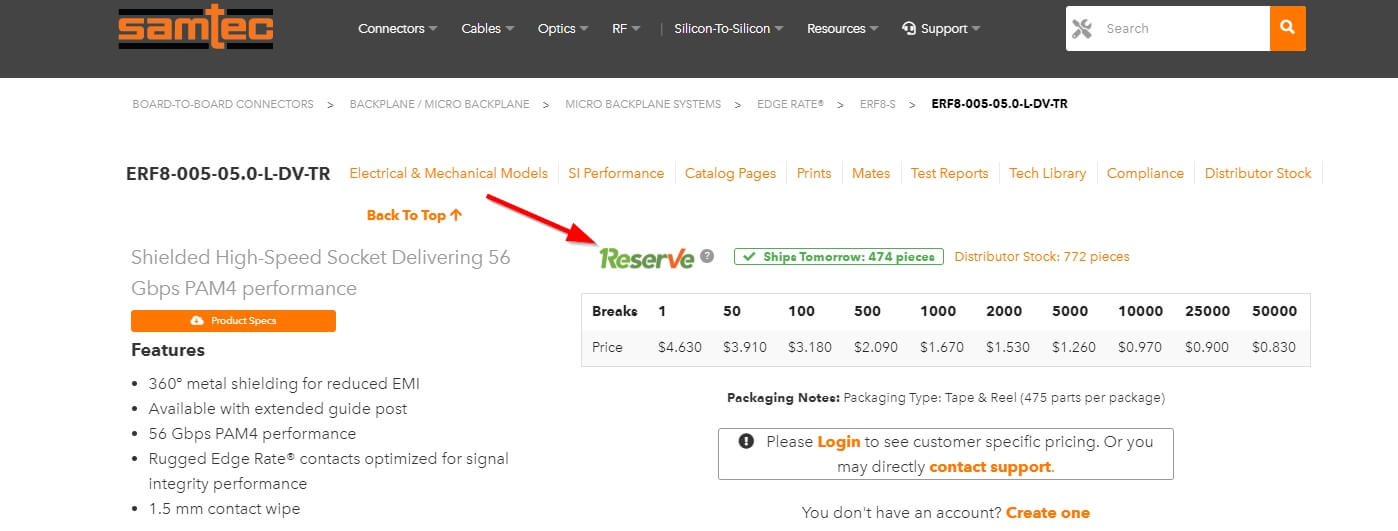Click the $1.530 price cell
The image size is (1398, 531).
coord(1008,347)
